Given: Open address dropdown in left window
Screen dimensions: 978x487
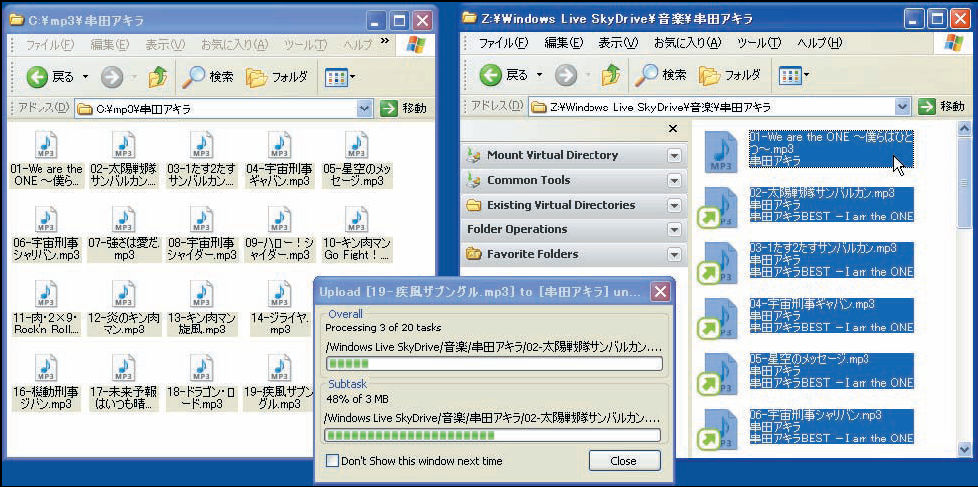Looking at the screenshot, I should [365, 108].
